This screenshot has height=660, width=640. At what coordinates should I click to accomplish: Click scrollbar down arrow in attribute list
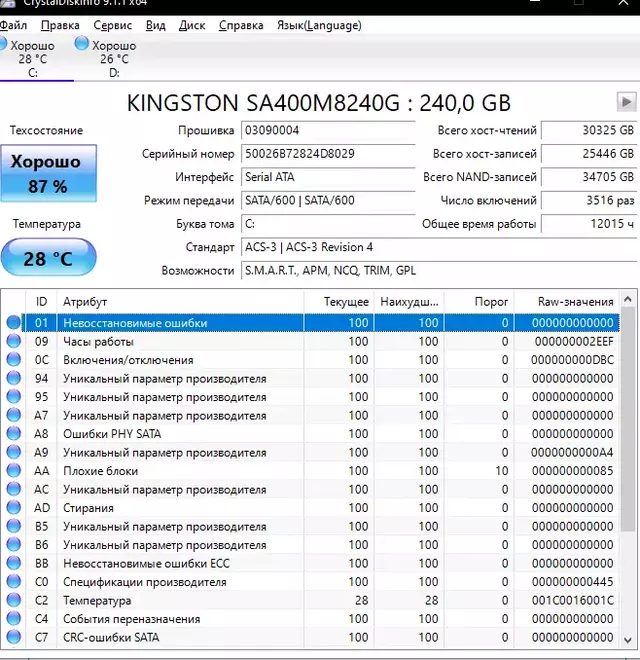(x=628, y=640)
